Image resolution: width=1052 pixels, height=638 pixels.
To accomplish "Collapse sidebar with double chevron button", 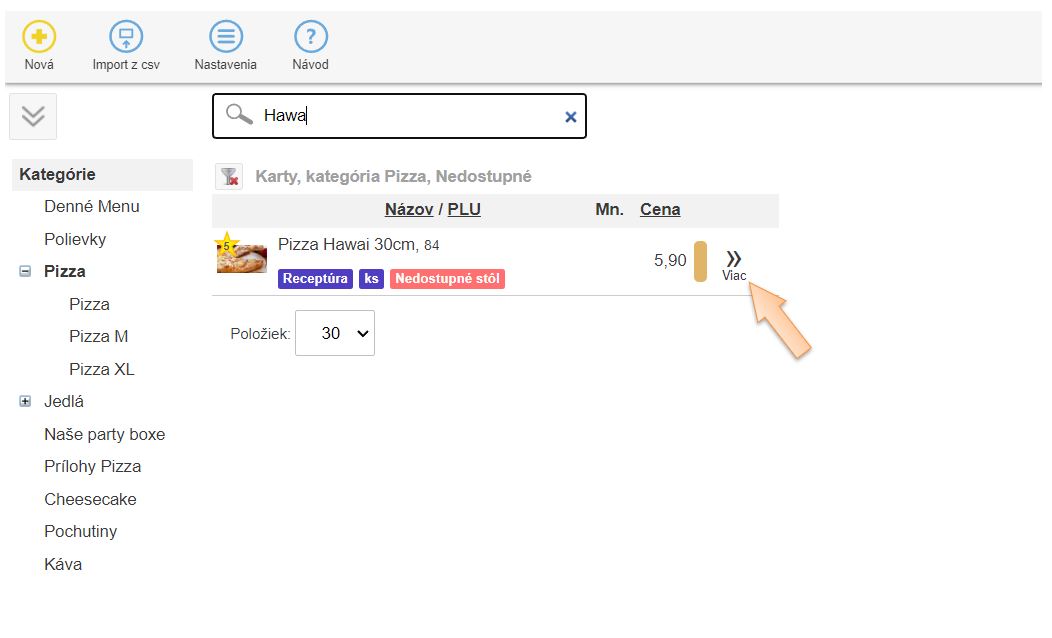I will coord(33,116).
